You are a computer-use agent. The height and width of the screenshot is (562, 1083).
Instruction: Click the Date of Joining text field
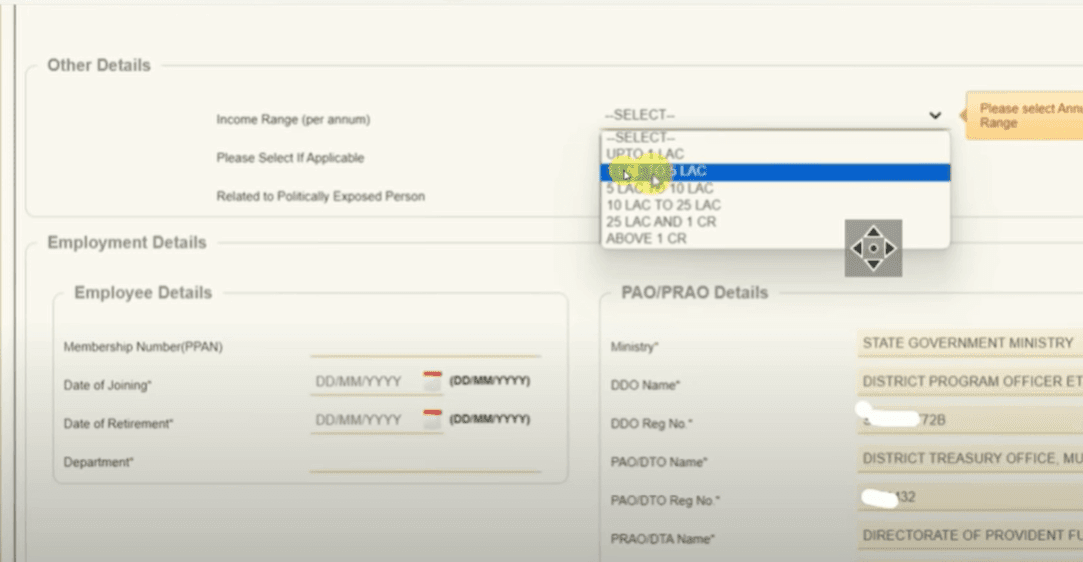(362, 382)
